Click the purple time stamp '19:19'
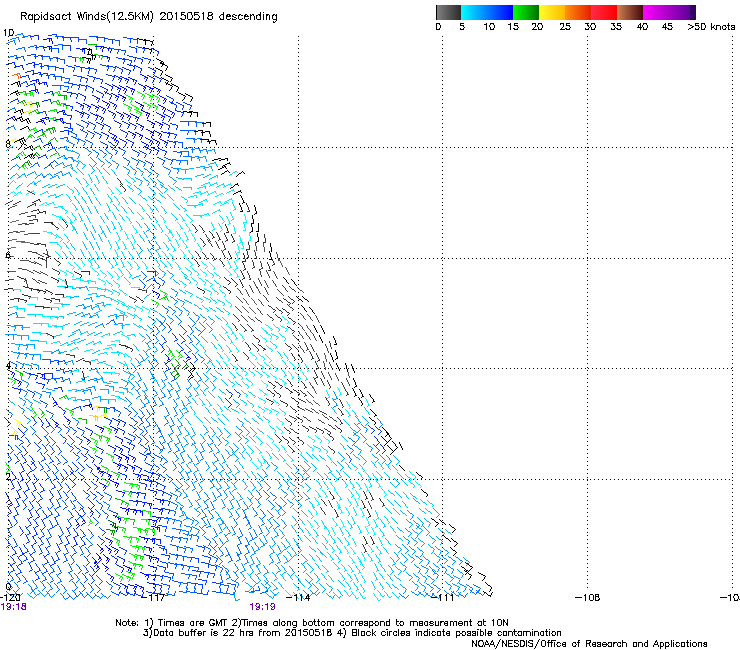Viewport: 740px width, 650px height. pos(262,607)
